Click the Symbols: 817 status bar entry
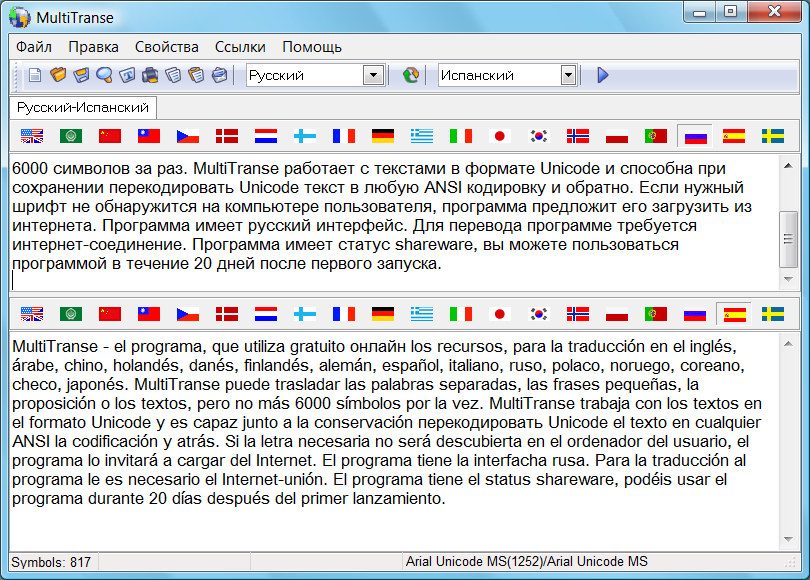Viewport: 810px width, 580px height. (51, 562)
